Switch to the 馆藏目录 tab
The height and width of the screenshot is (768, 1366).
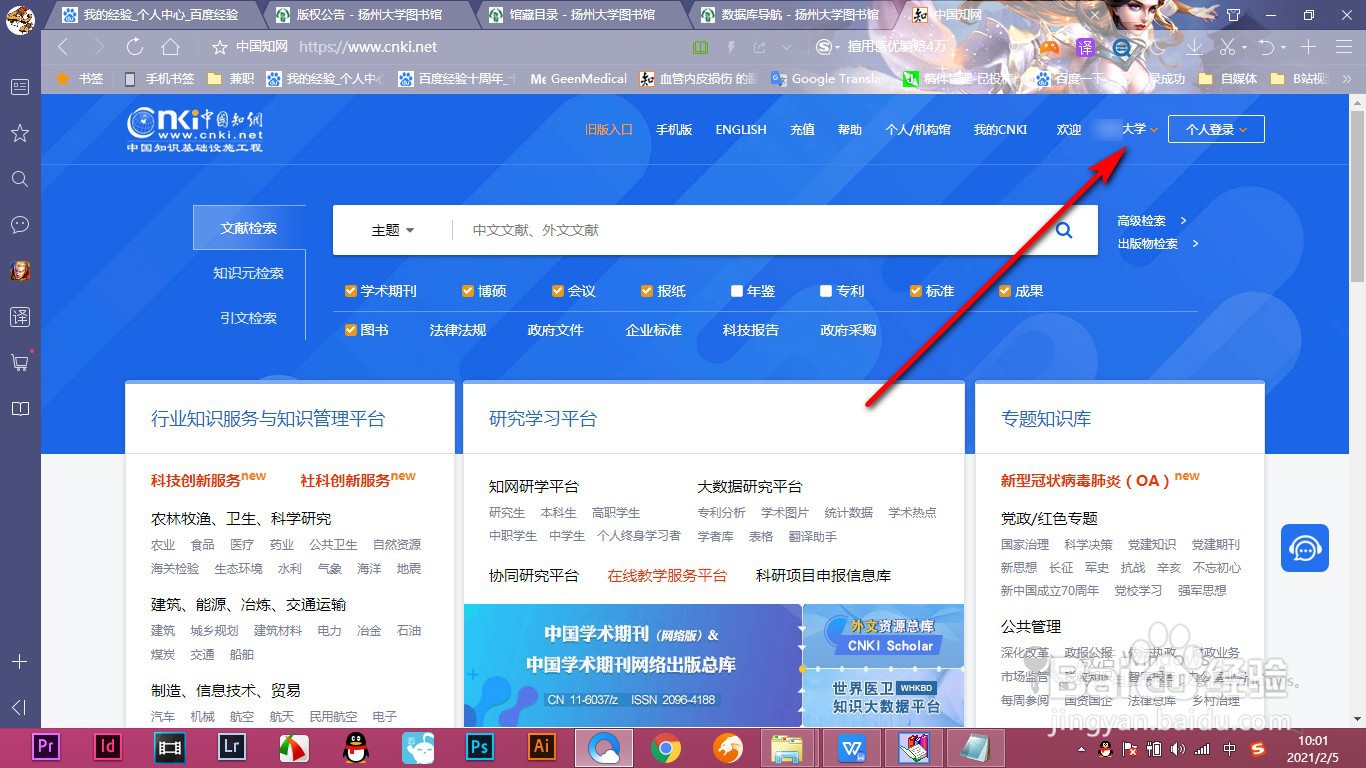[582, 15]
